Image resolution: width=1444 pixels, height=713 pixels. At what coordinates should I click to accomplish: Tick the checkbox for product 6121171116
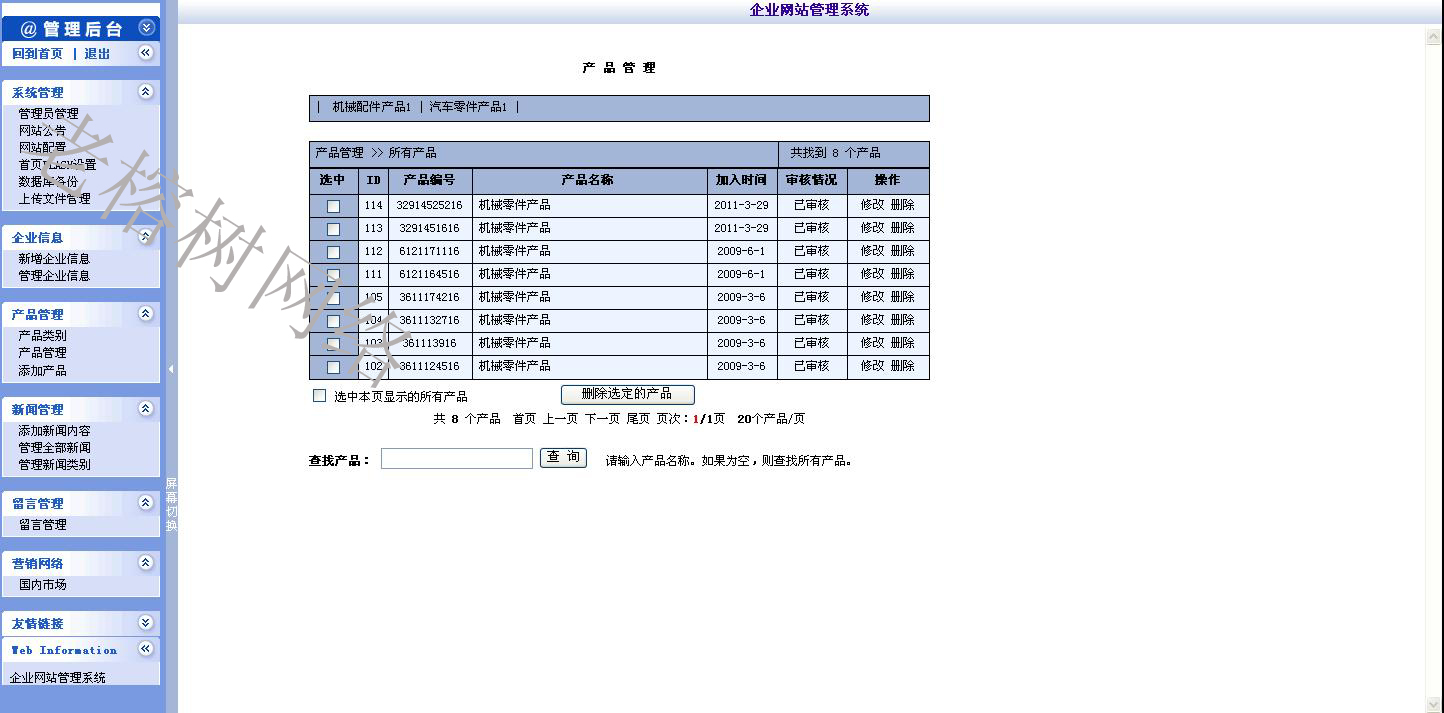click(x=333, y=252)
